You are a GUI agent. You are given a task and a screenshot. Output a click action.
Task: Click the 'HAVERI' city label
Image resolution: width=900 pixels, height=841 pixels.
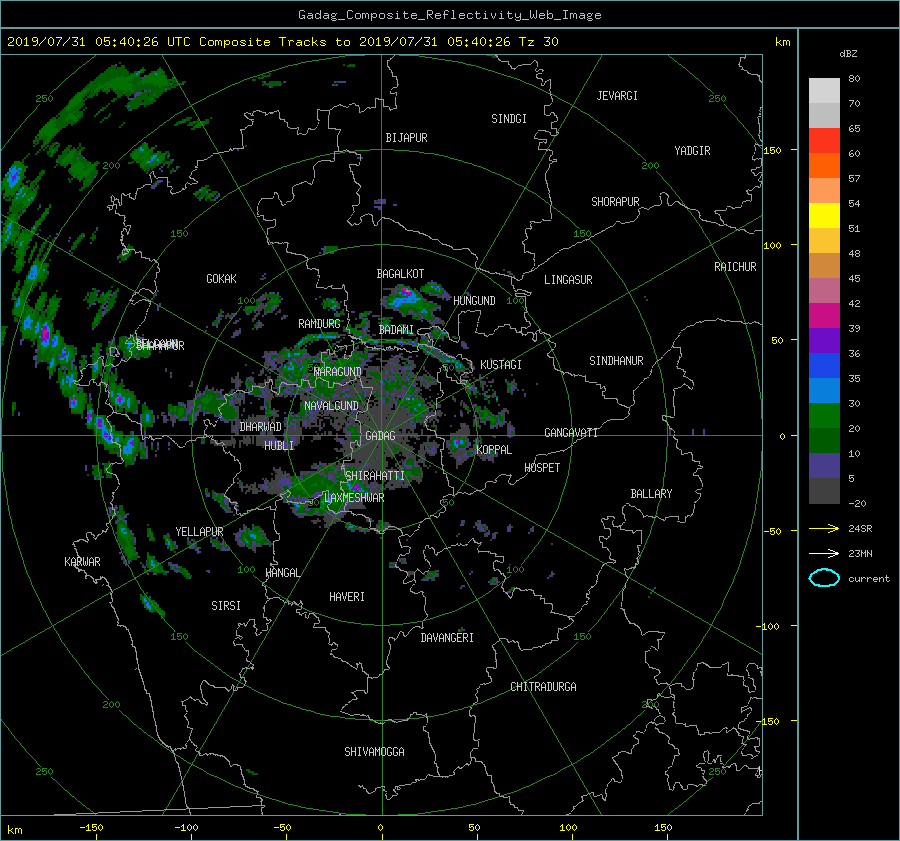click(x=347, y=597)
